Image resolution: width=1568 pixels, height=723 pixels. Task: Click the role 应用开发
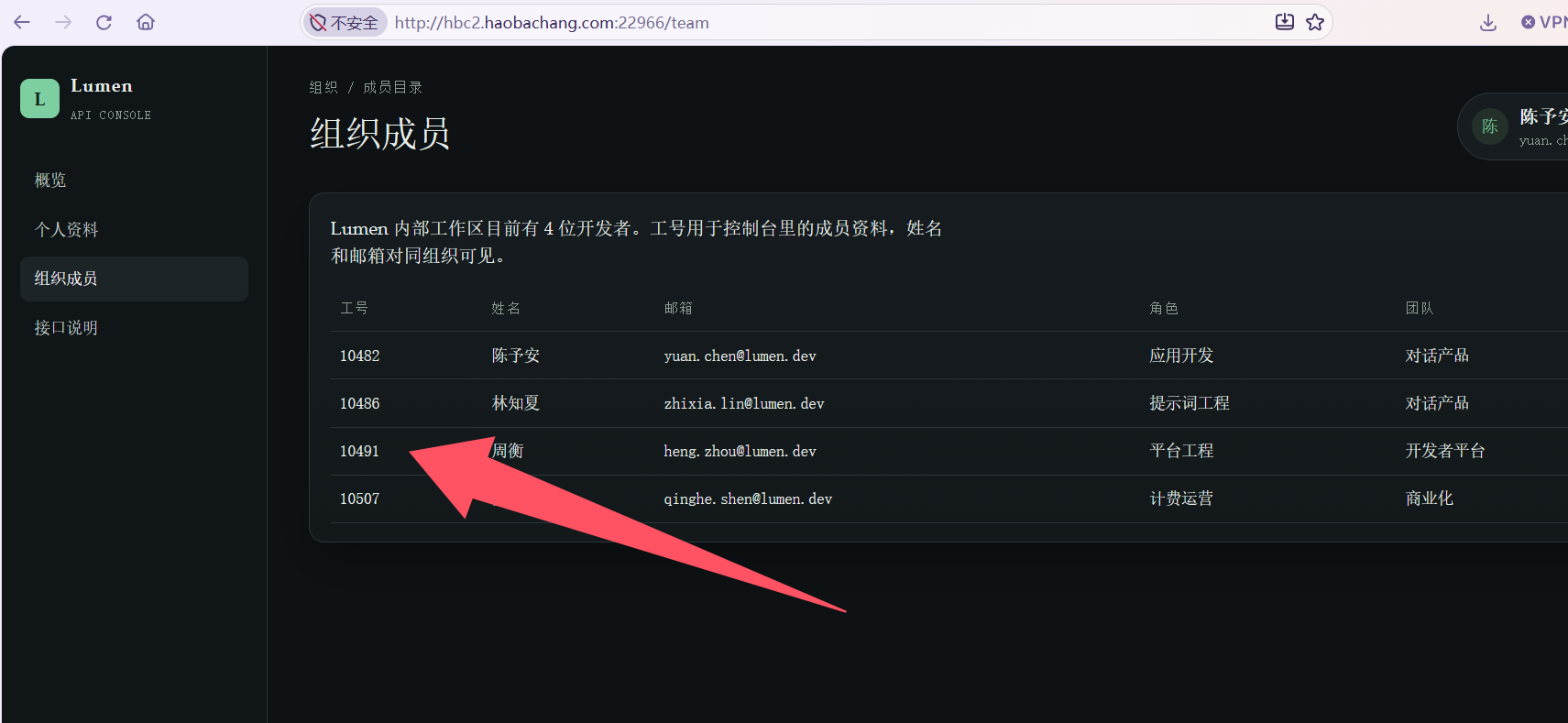click(1181, 356)
